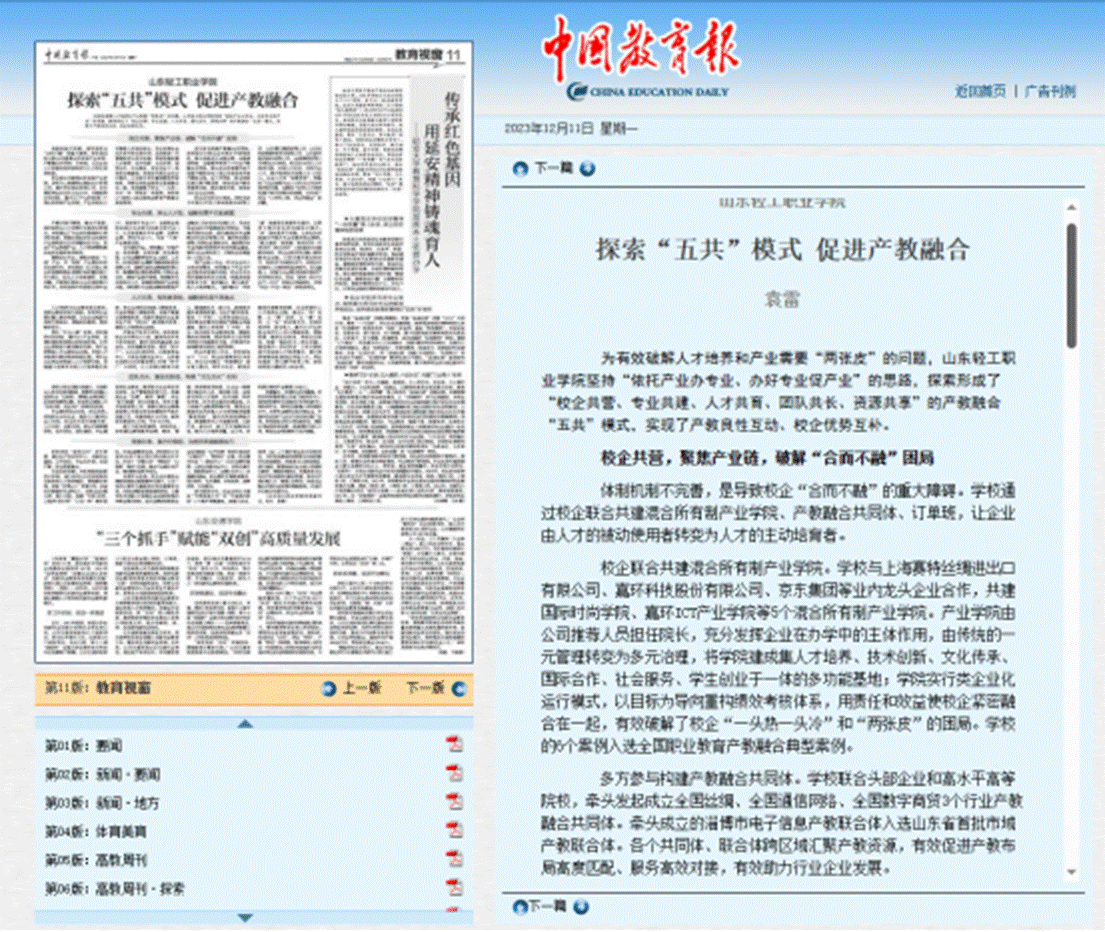Screen dimensions: 1105x932
Task: Click the 第11版：教育视窗 header bar
Action: [x=100, y=687]
